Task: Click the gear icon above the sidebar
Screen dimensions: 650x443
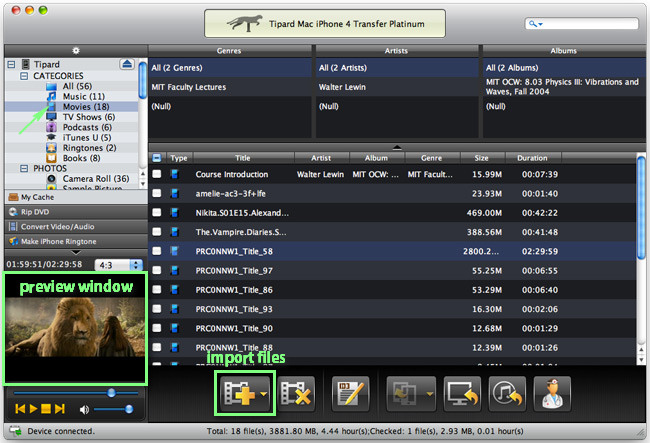Action: coord(75,51)
